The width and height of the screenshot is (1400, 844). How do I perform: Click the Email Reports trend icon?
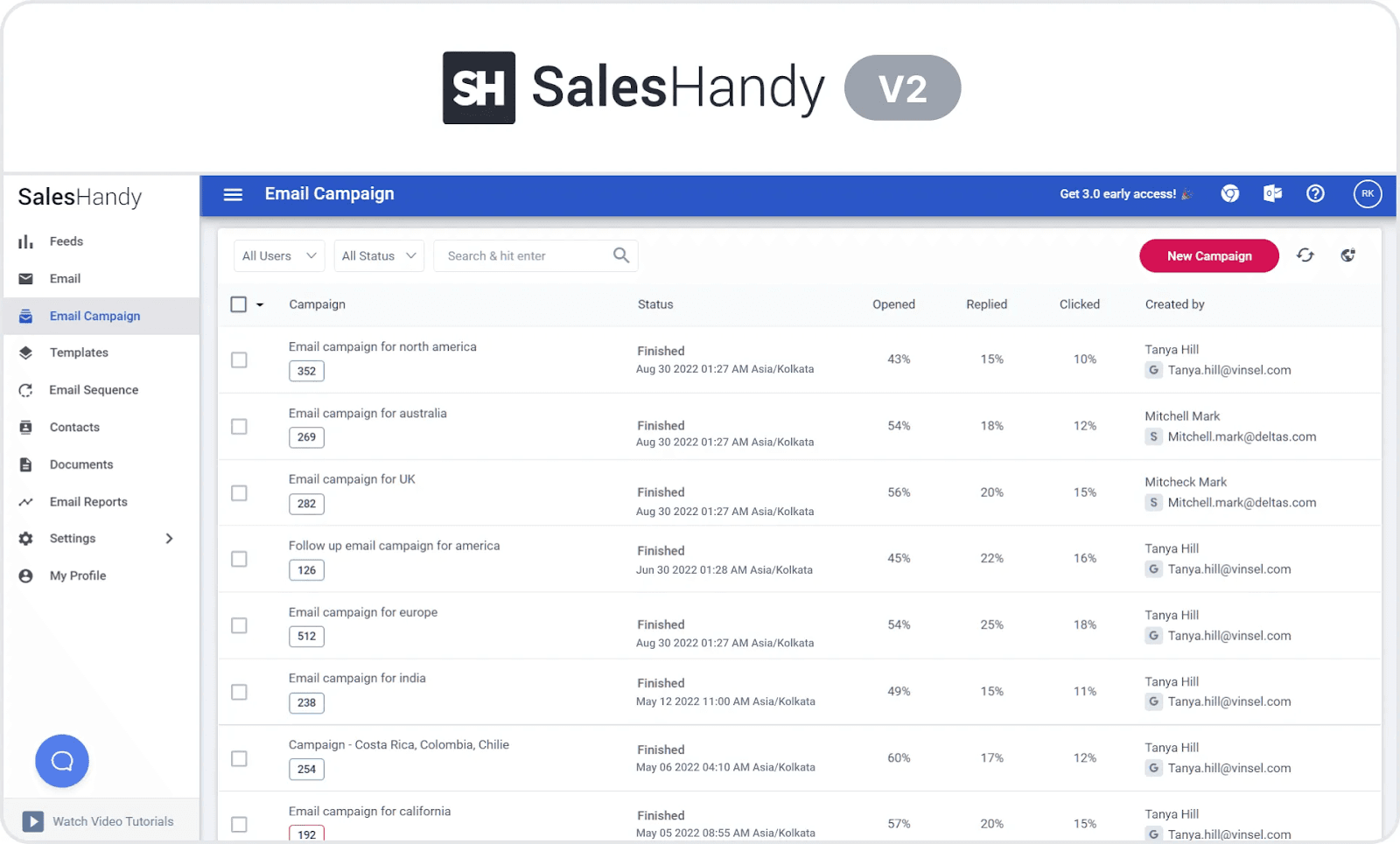click(26, 502)
